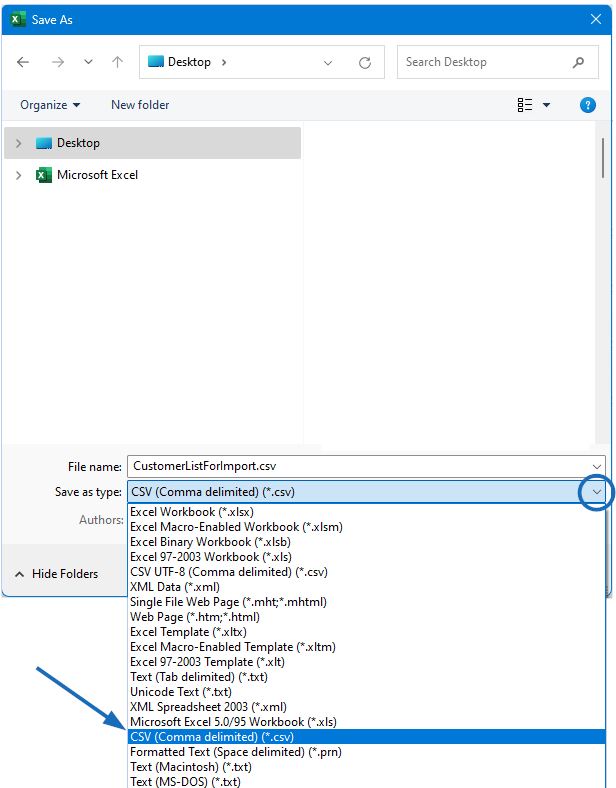Choose Unicode Text (*.txt) type
Viewport: 616px width, 788px height.
366,692
